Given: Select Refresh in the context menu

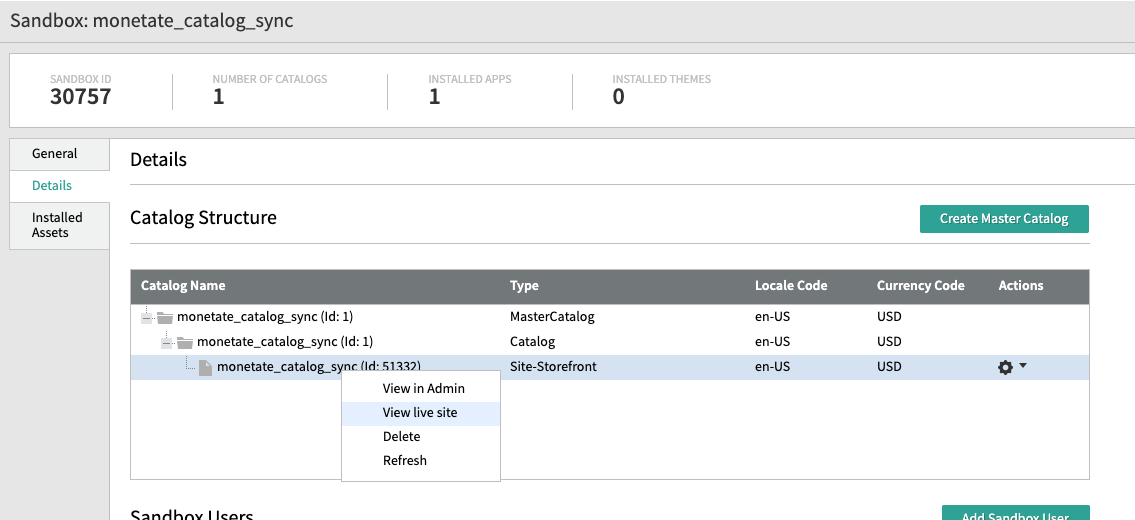Looking at the screenshot, I should [x=421, y=461].
